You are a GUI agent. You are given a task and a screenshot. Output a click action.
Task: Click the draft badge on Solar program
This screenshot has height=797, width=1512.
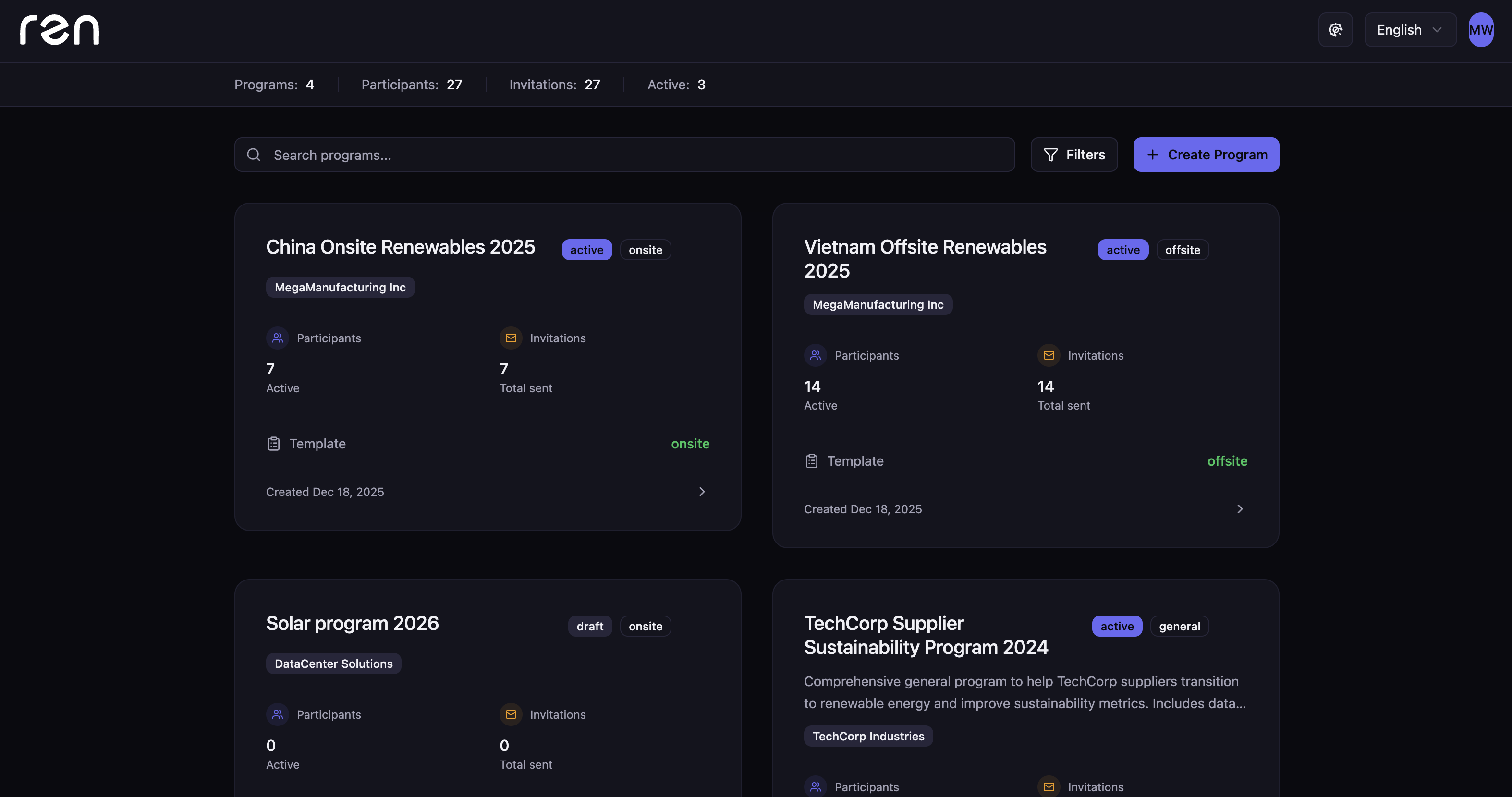[x=589, y=626]
